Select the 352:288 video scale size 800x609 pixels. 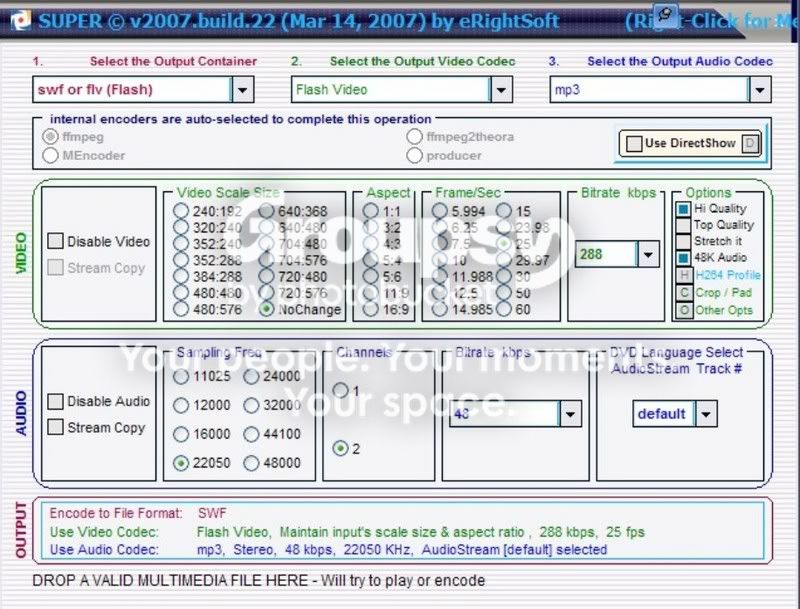pos(181,260)
